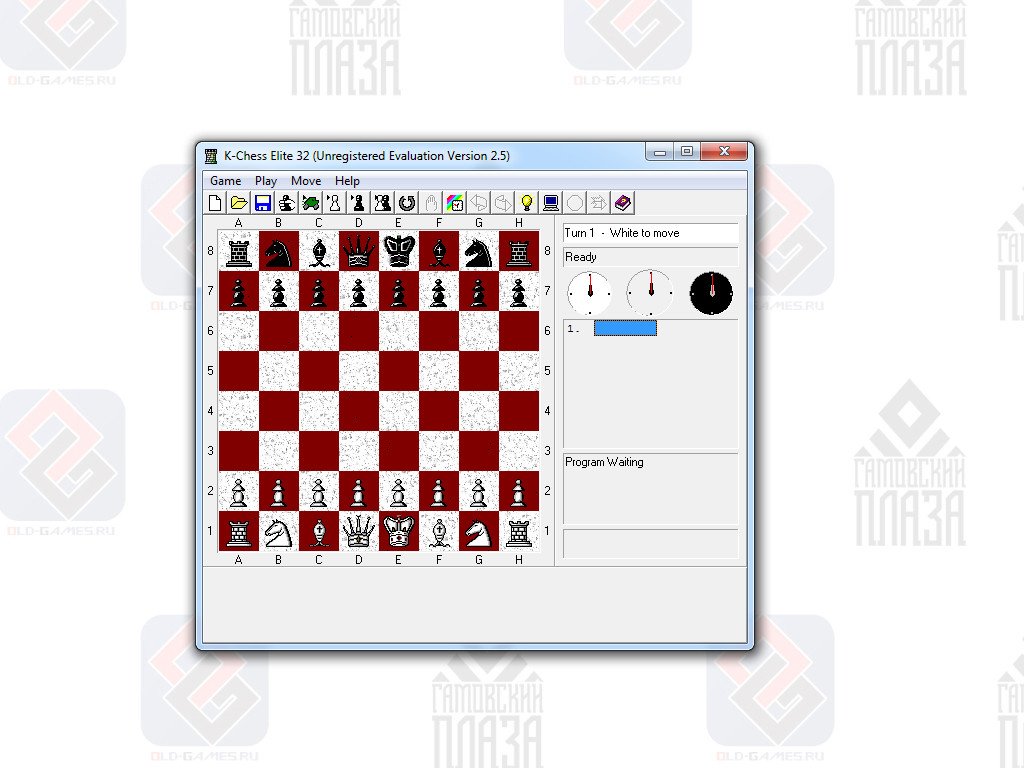Viewport: 1024px width, 768px height.
Task: Select the white king on E1
Action: point(399,531)
